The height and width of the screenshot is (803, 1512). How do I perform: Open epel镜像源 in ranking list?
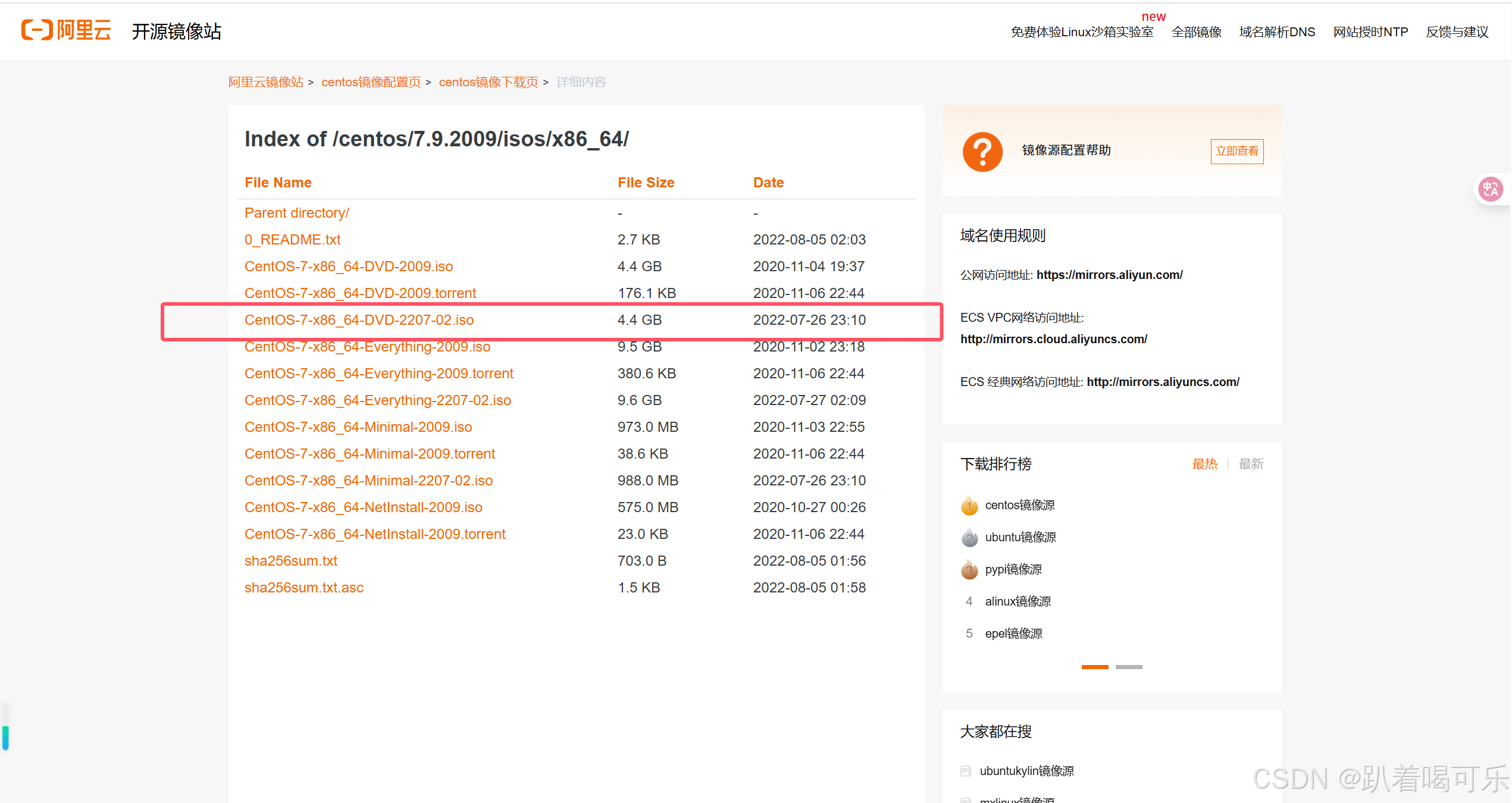coord(1013,633)
